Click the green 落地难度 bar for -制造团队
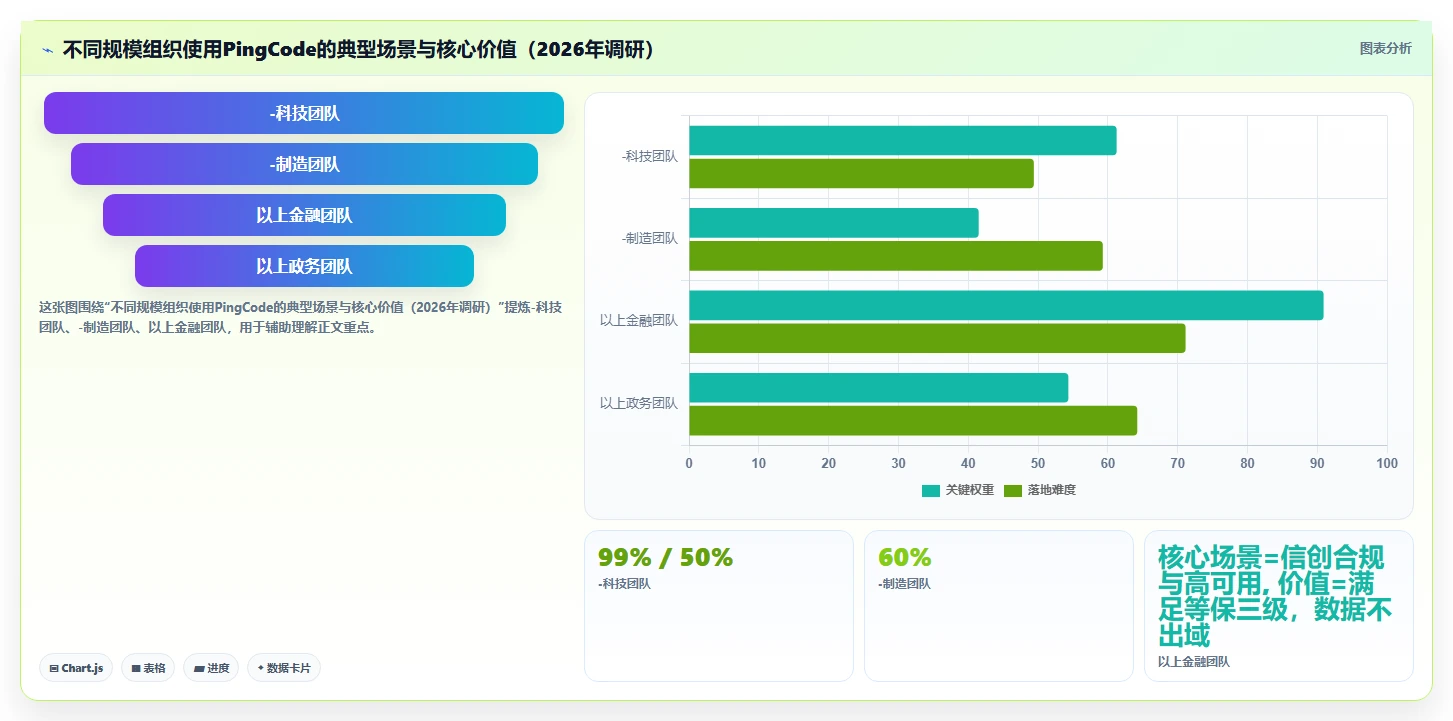The width and height of the screenshot is (1453, 721). click(895, 255)
